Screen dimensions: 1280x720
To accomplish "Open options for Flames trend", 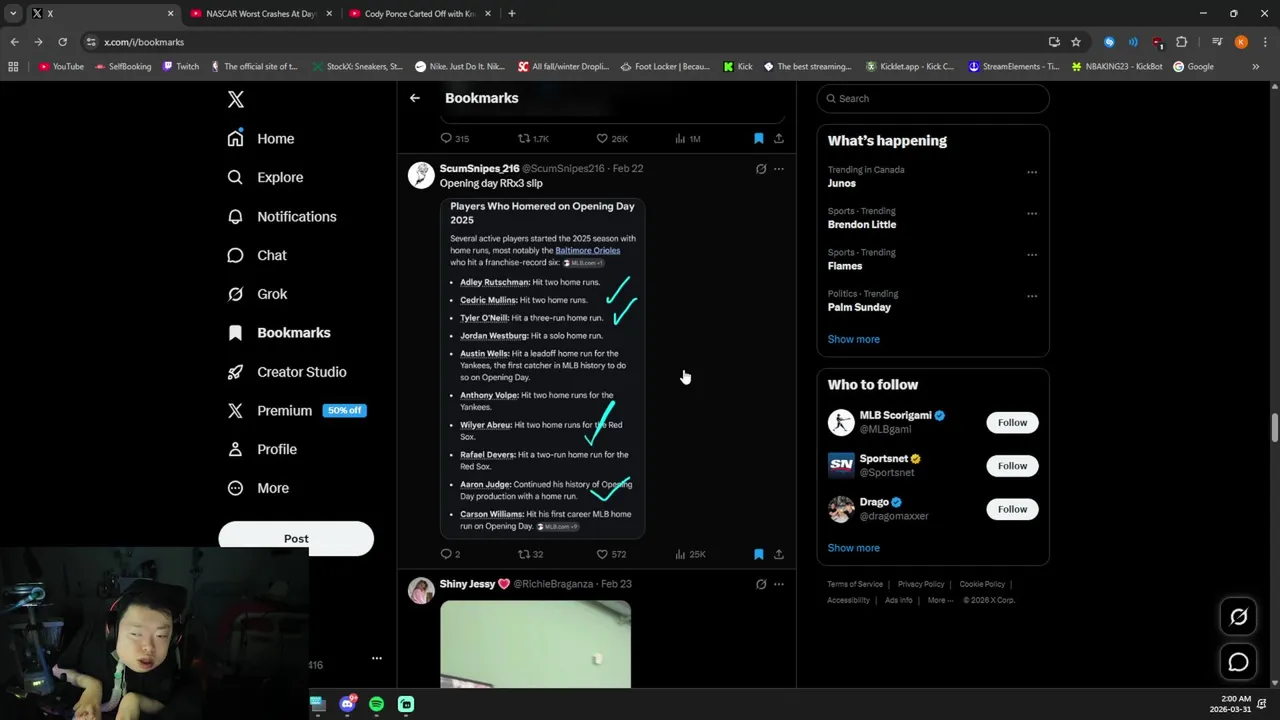I will click(1032, 254).
